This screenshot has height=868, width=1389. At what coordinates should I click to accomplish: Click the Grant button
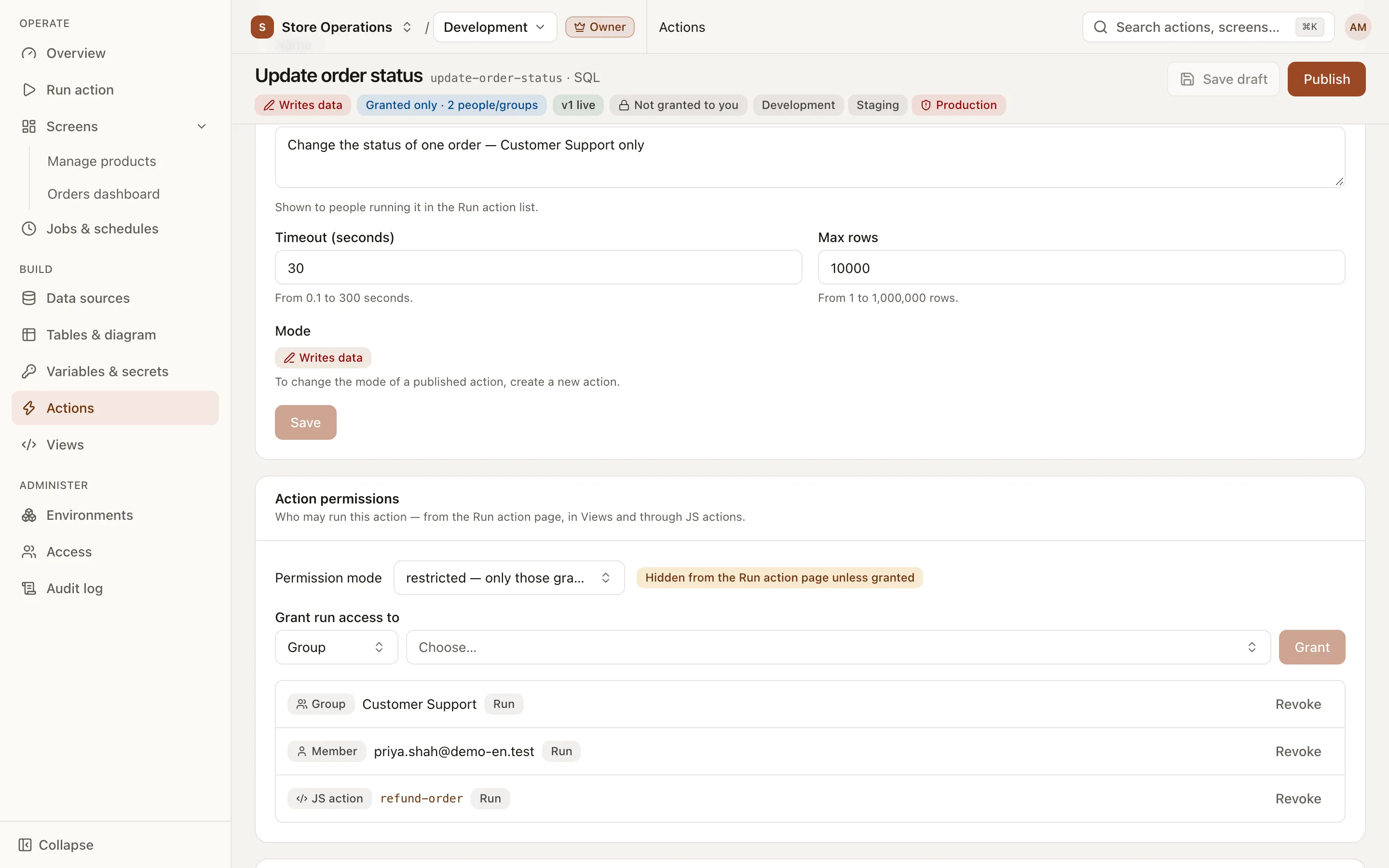coord(1312,647)
